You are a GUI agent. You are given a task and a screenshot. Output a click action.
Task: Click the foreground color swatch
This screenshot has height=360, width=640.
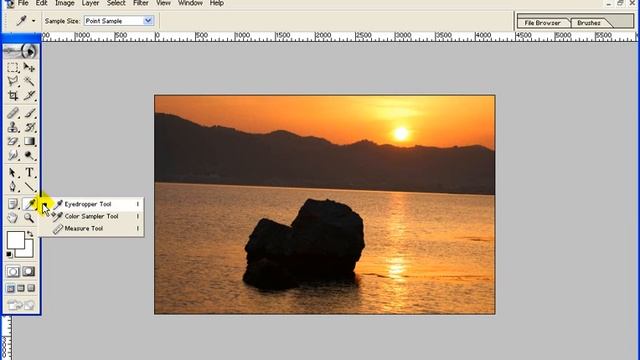click(16, 240)
